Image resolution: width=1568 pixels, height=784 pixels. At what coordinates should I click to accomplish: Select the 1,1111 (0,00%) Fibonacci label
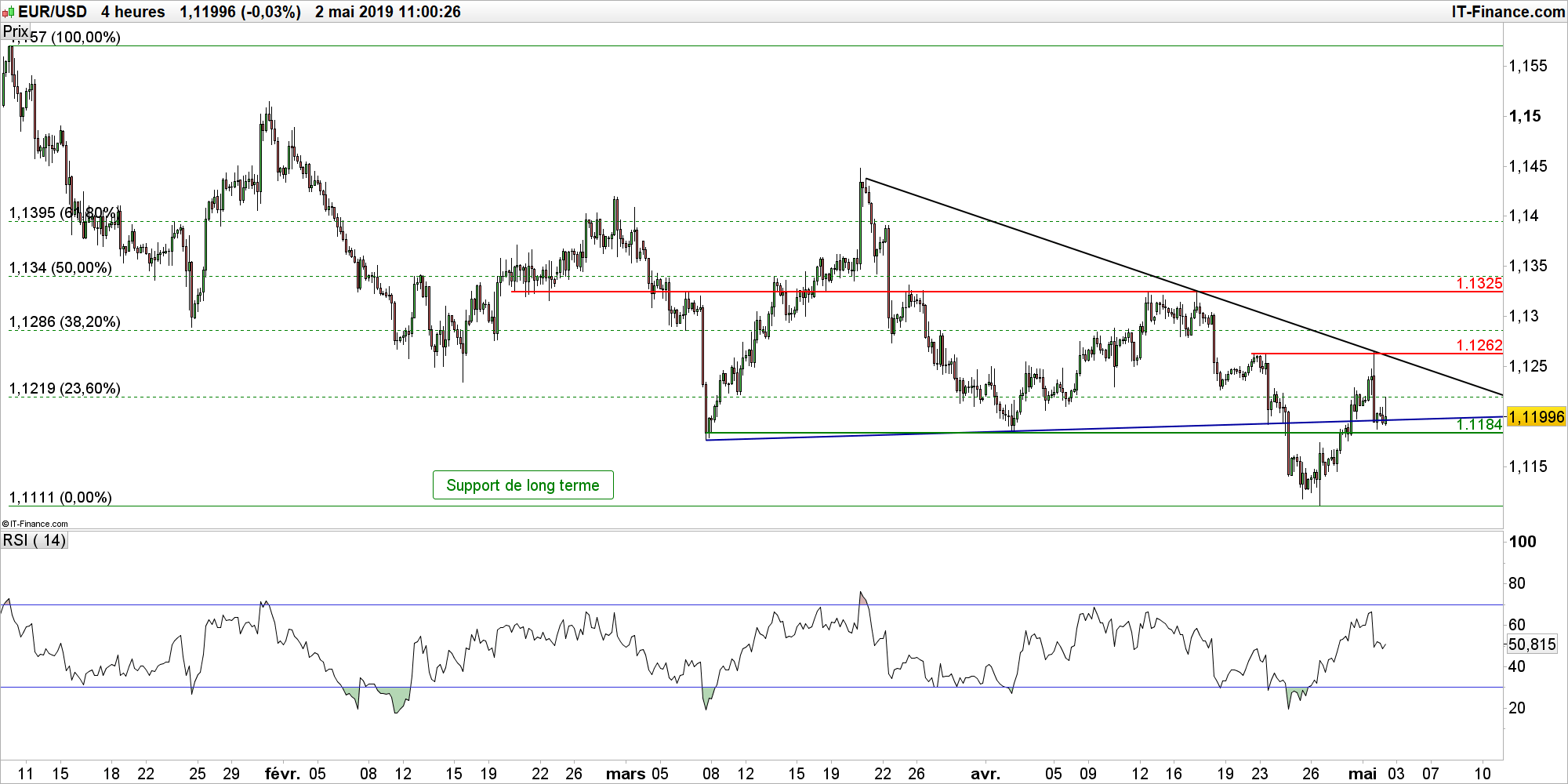(x=60, y=498)
